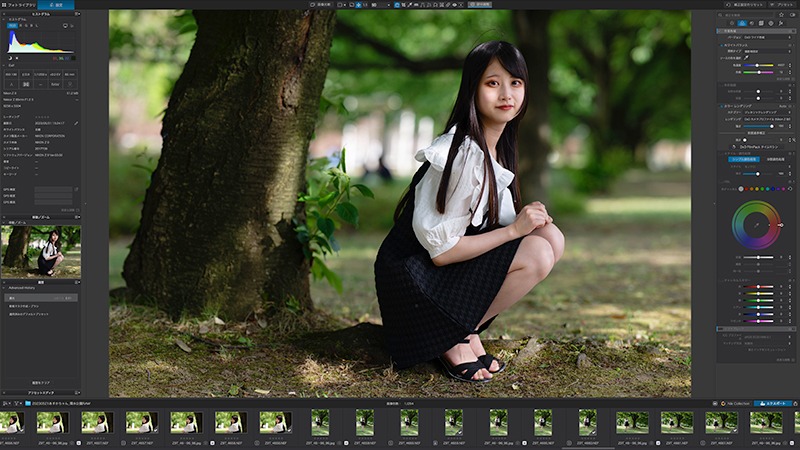Reset HSL channel with circular arrow icon
This screenshot has width=800, height=450.
coord(790,189)
